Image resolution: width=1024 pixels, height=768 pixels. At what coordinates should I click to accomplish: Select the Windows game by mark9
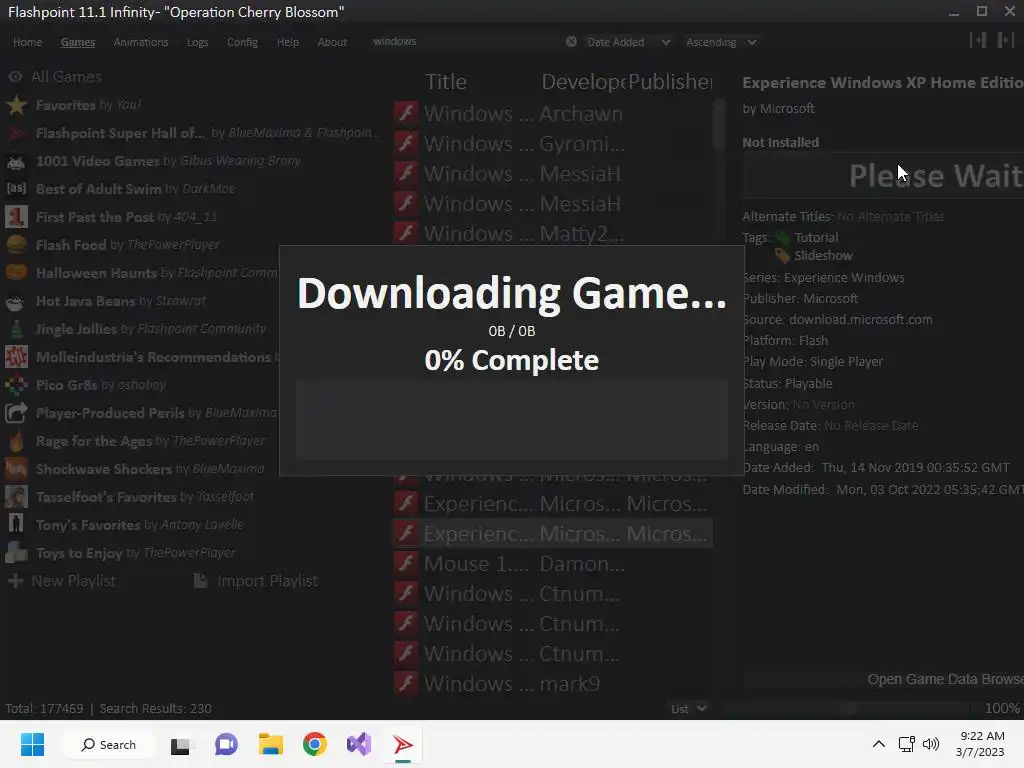[x=552, y=684]
